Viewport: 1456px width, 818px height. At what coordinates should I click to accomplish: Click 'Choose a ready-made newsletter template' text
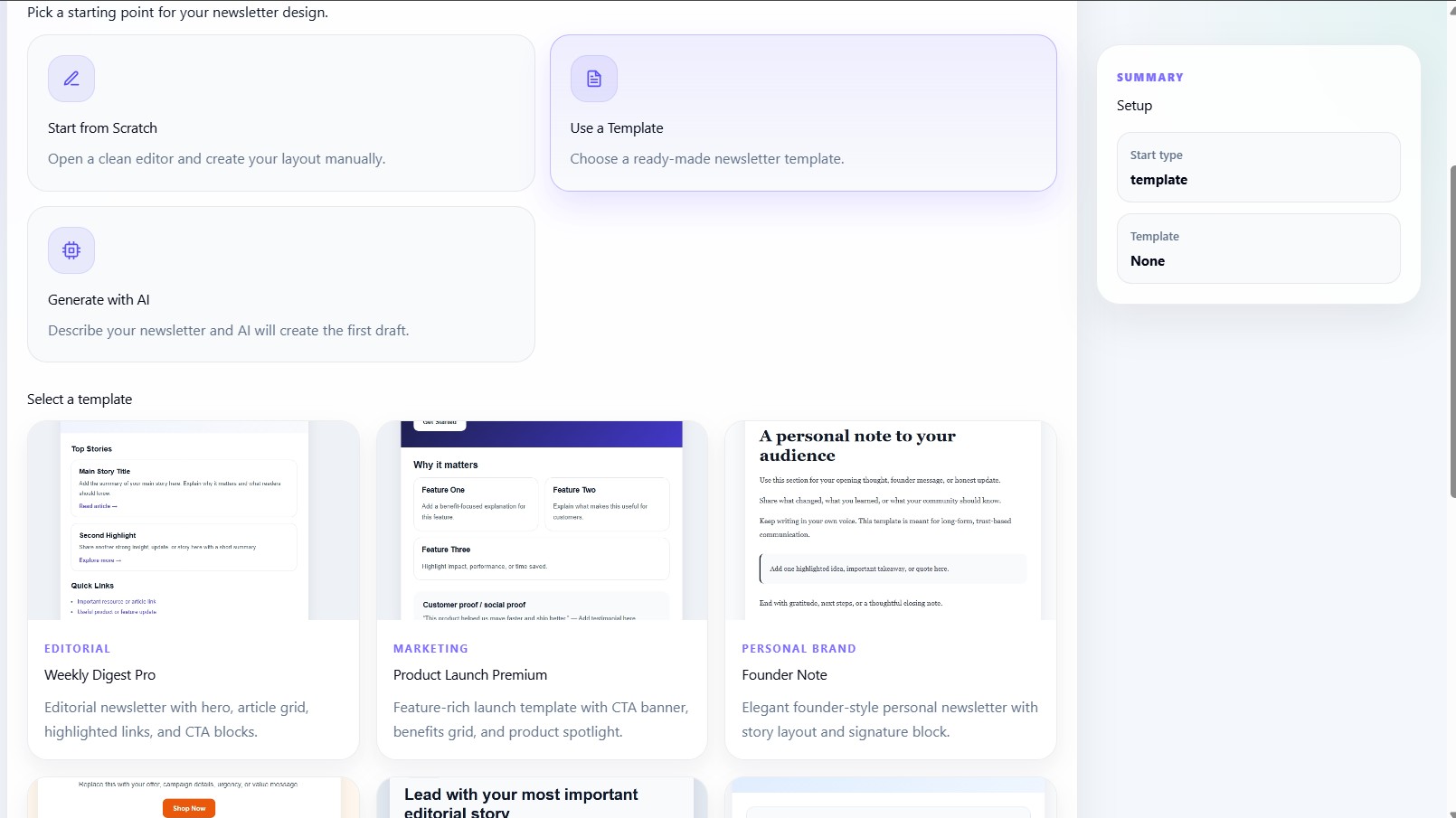point(707,159)
